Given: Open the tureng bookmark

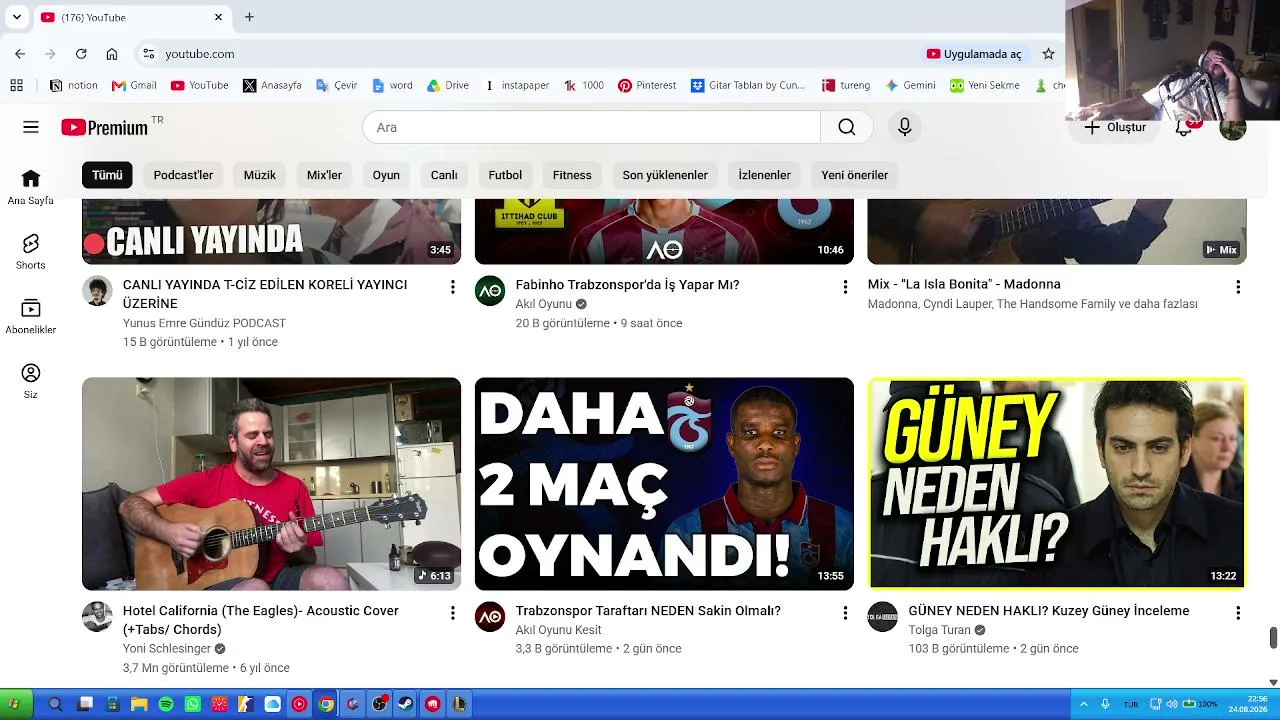Looking at the screenshot, I should 846,85.
